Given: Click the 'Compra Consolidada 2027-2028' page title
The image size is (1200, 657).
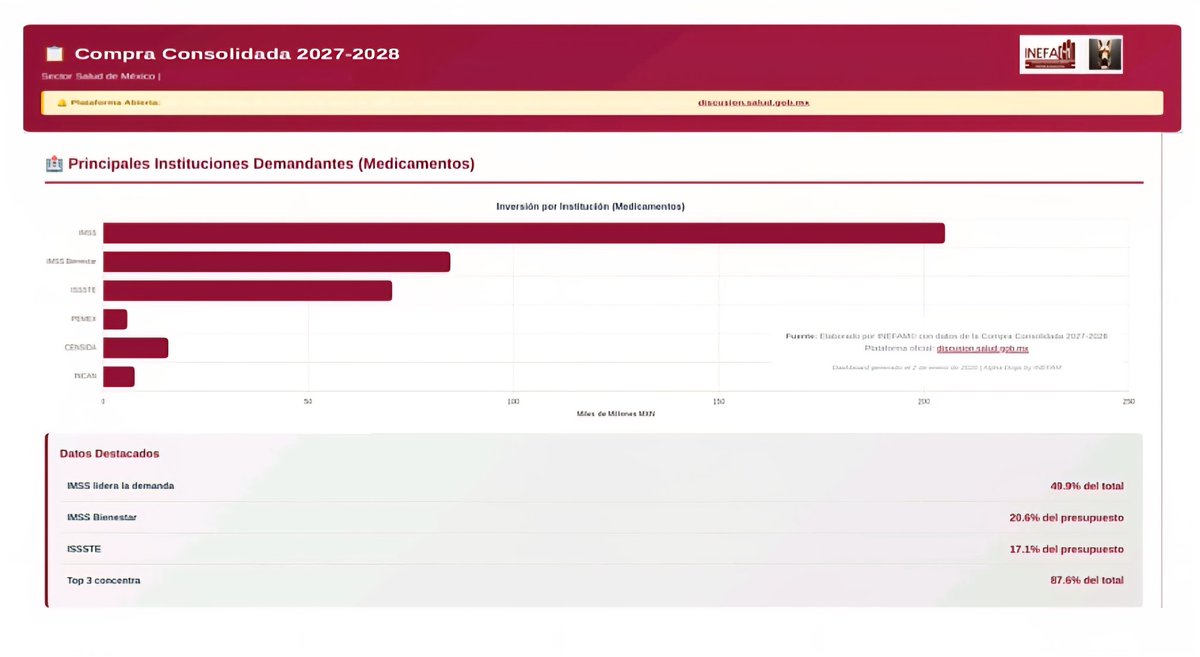Looking at the screenshot, I should (237, 54).
